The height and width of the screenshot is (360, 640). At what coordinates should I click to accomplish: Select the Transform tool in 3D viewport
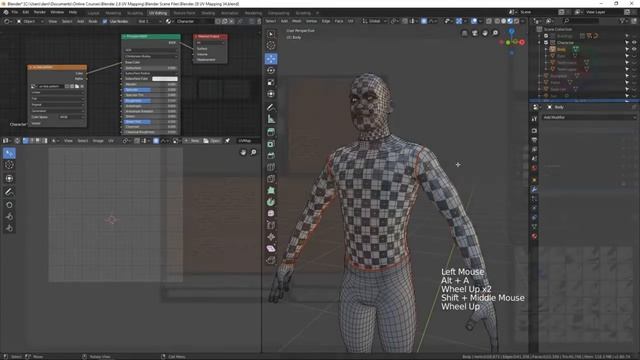[x=271, y=94]
